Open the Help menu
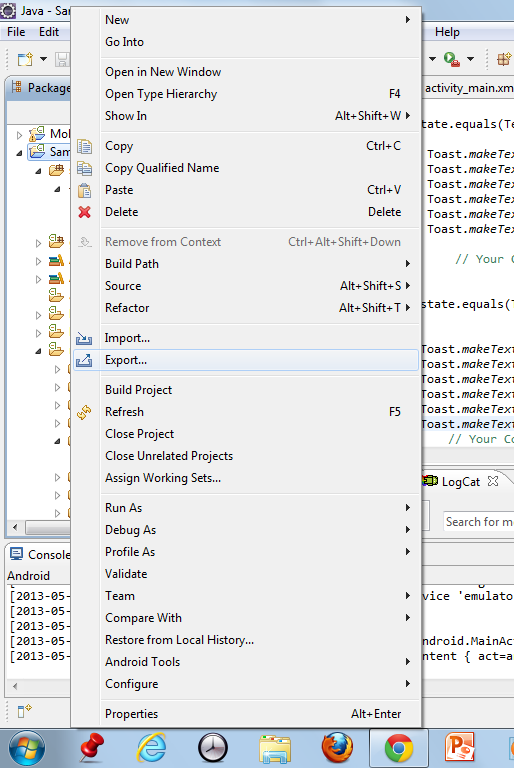Image resolution: width=514 pixels, height=768 pixels. [447, 32]
